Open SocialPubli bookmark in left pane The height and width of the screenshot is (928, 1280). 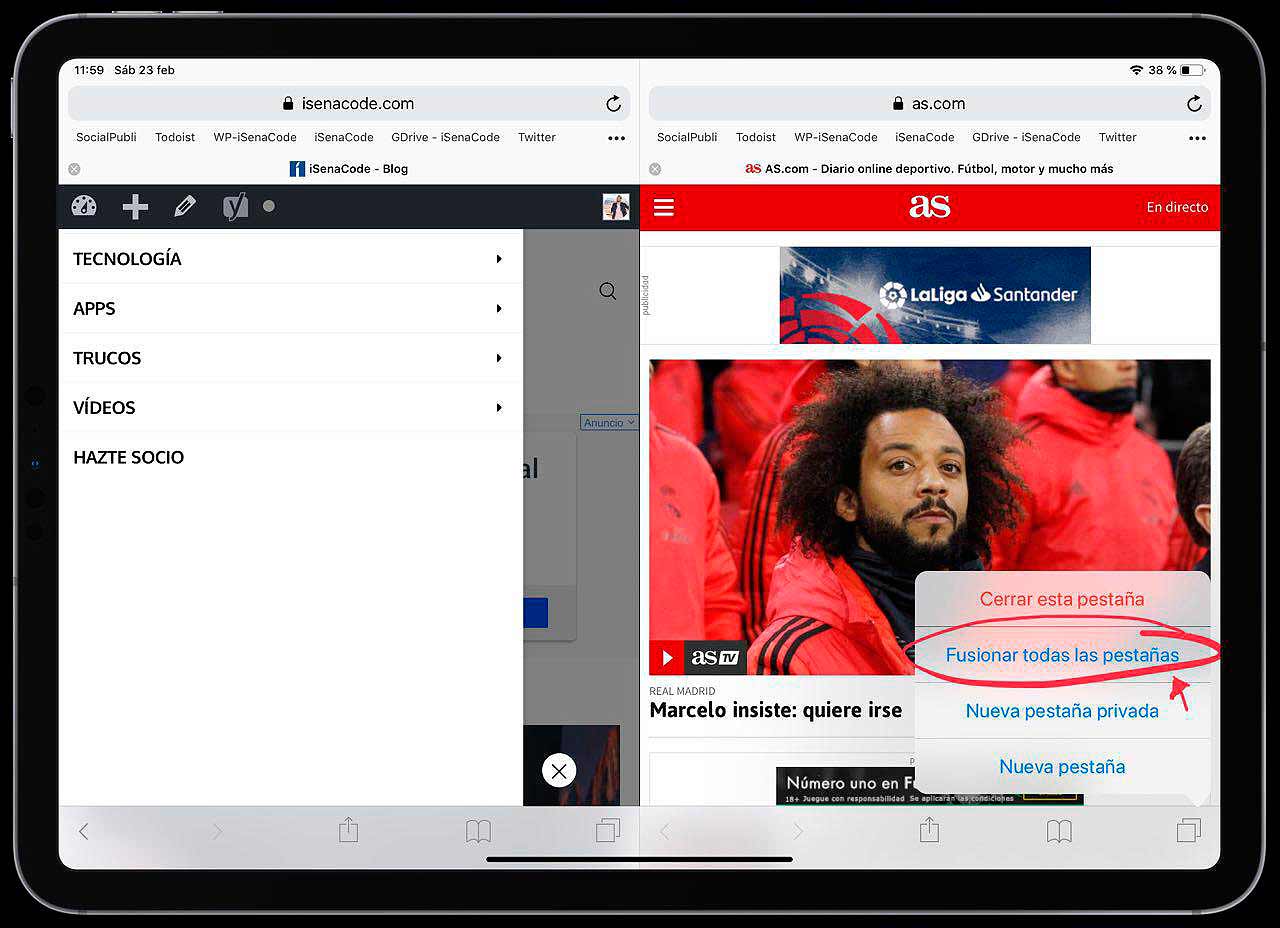click(106, 138)
